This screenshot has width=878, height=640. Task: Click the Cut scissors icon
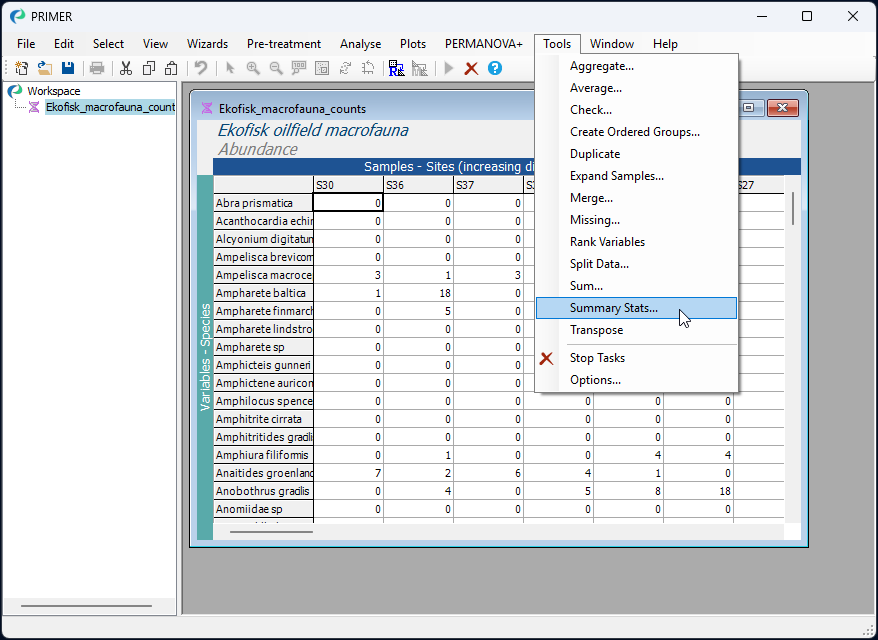pyautogui.click(x=126, y=68)
